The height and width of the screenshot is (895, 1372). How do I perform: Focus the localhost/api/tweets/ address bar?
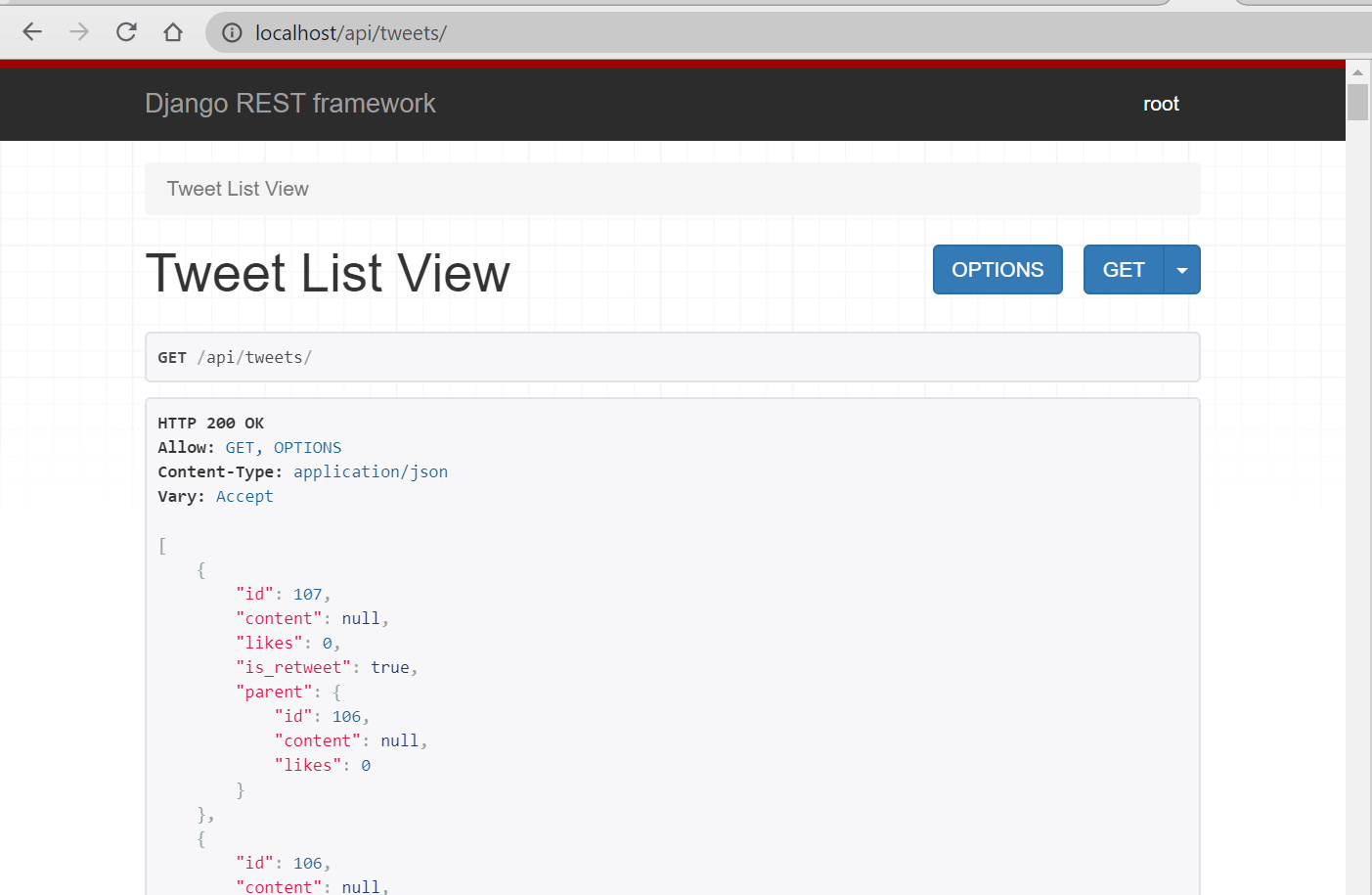point(788,33)
